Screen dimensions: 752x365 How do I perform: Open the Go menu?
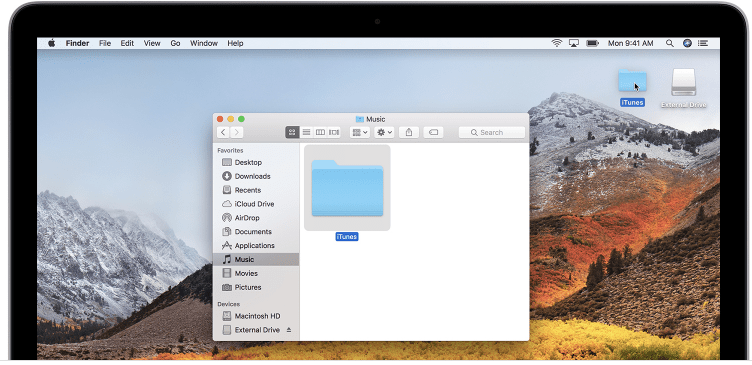pos(176,43)
